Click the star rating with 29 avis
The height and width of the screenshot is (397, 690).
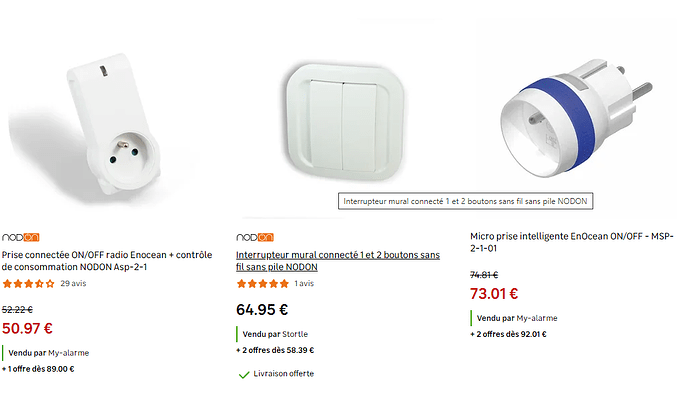pyautogui.click(x=29, y=284)
